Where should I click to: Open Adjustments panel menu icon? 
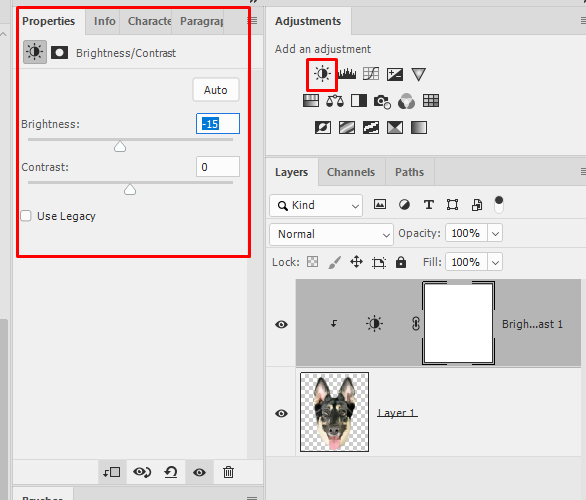pyautogui.click(x=583, y=21)
